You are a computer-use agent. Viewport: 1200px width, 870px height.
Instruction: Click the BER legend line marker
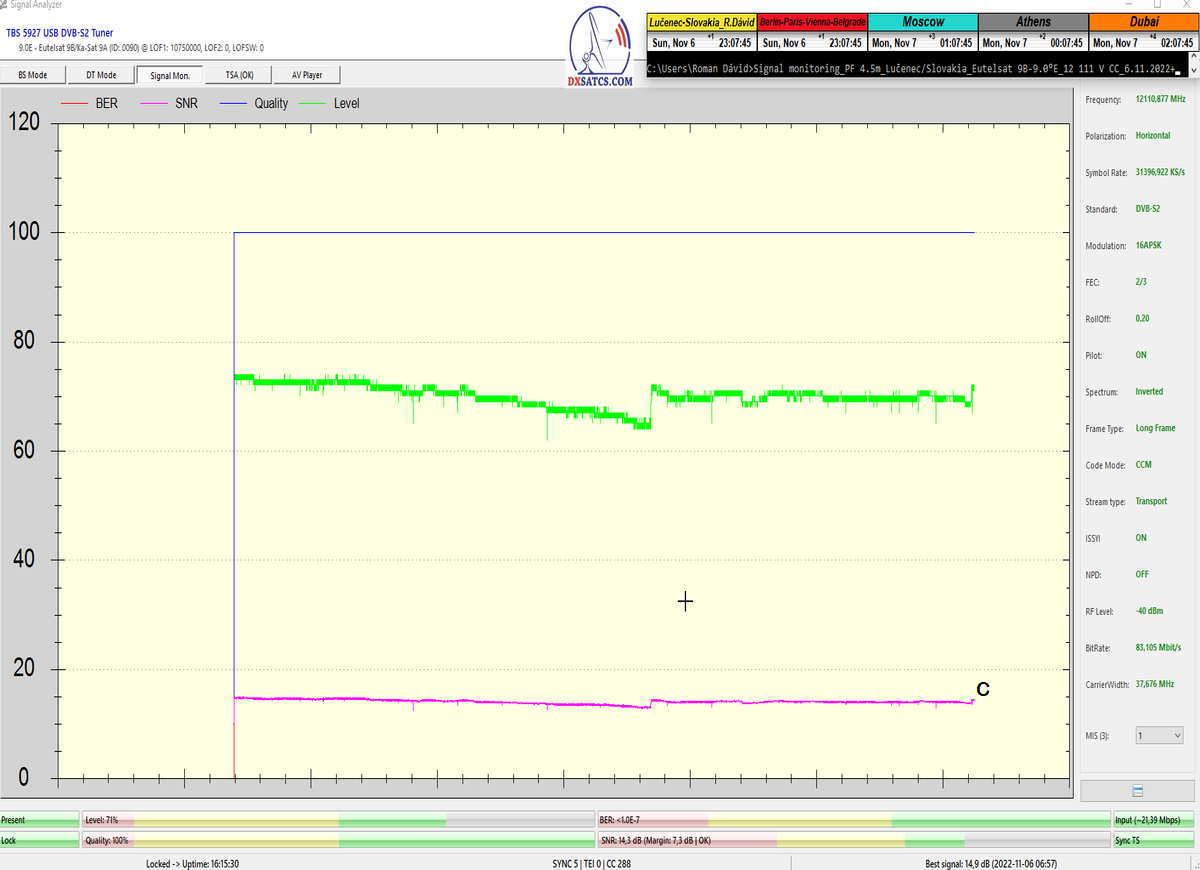tap(75, 104)
